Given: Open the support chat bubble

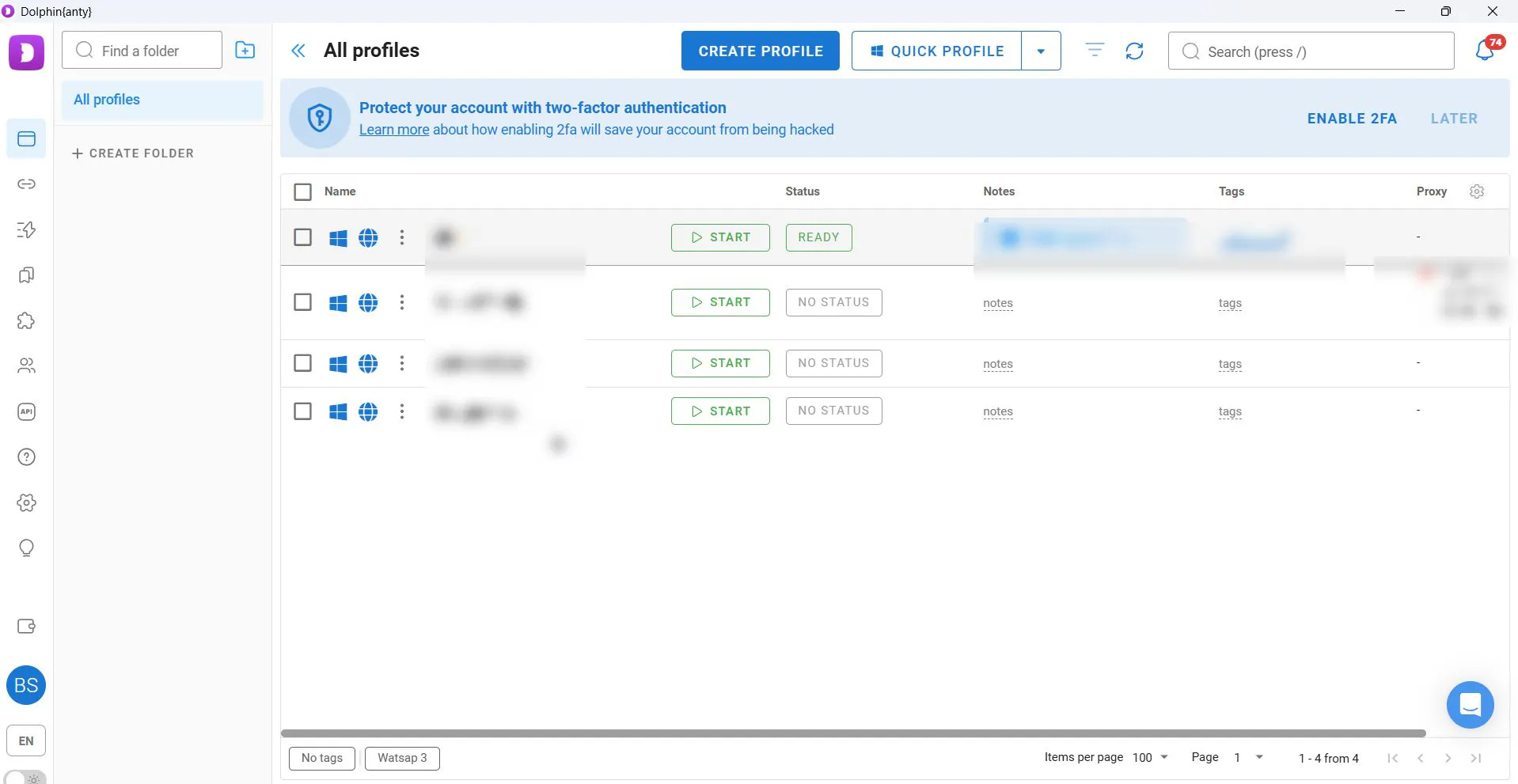Looking at the screenshot, I should point(1470,704).
